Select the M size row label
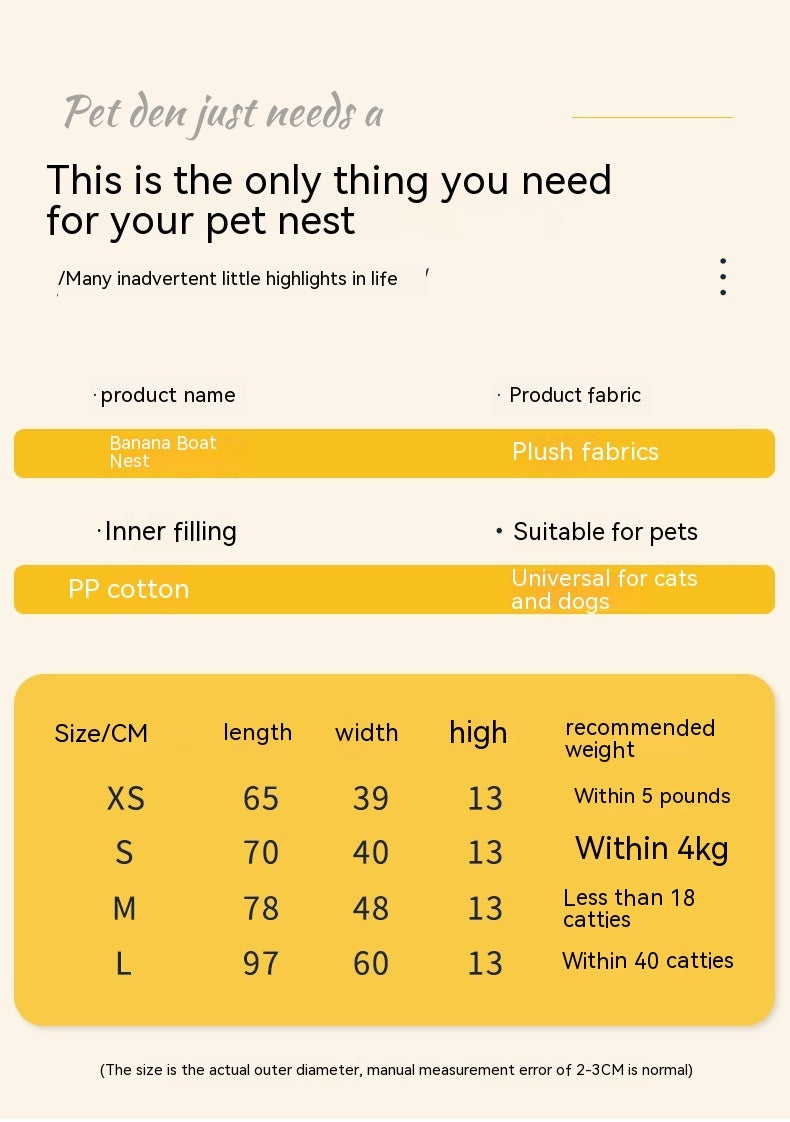This screenshot has width=790, height=1122. 124,908
